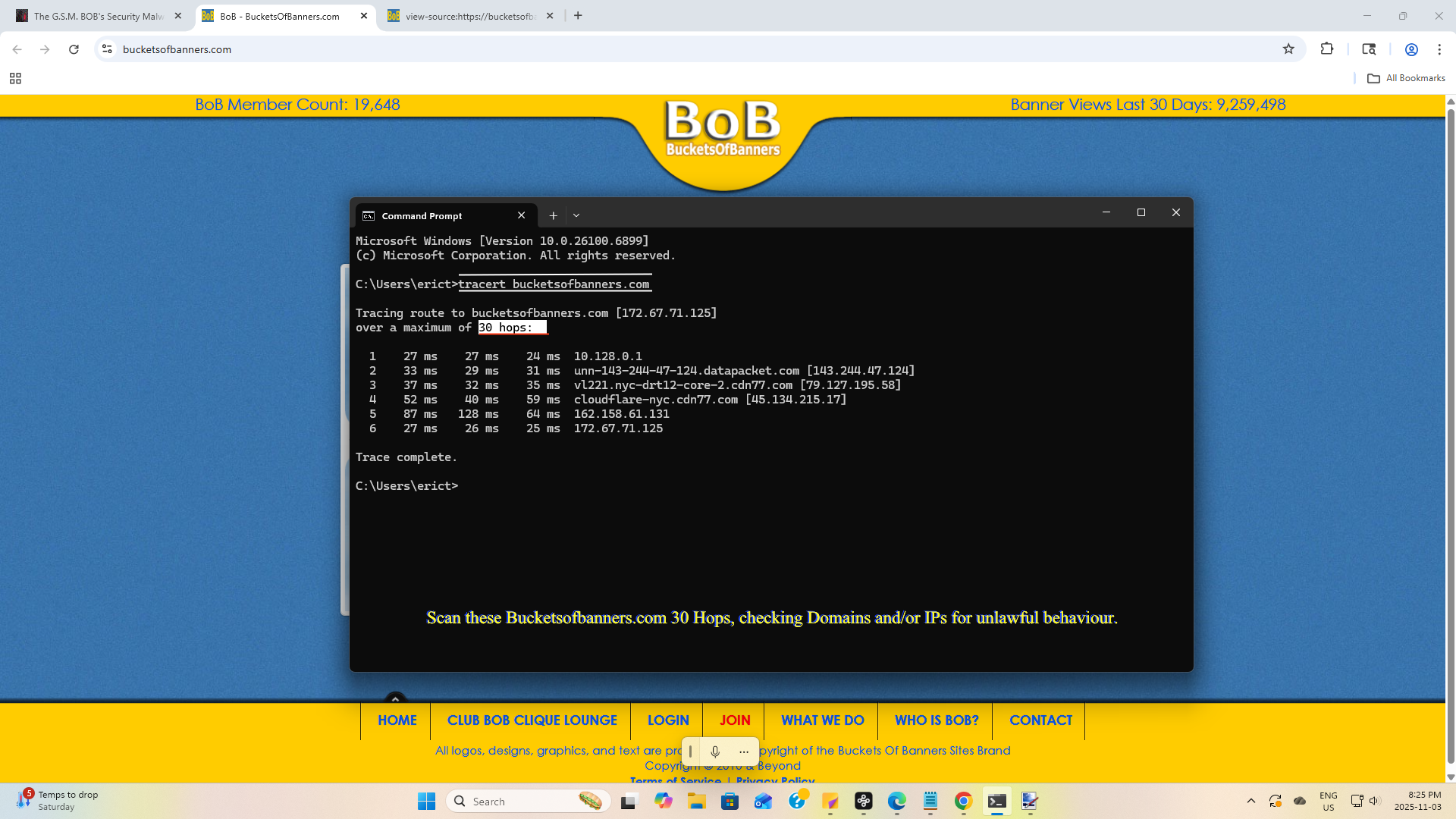The image size is (1456, 819).
Task: Close the view-source browser tab
Action: 550,16
